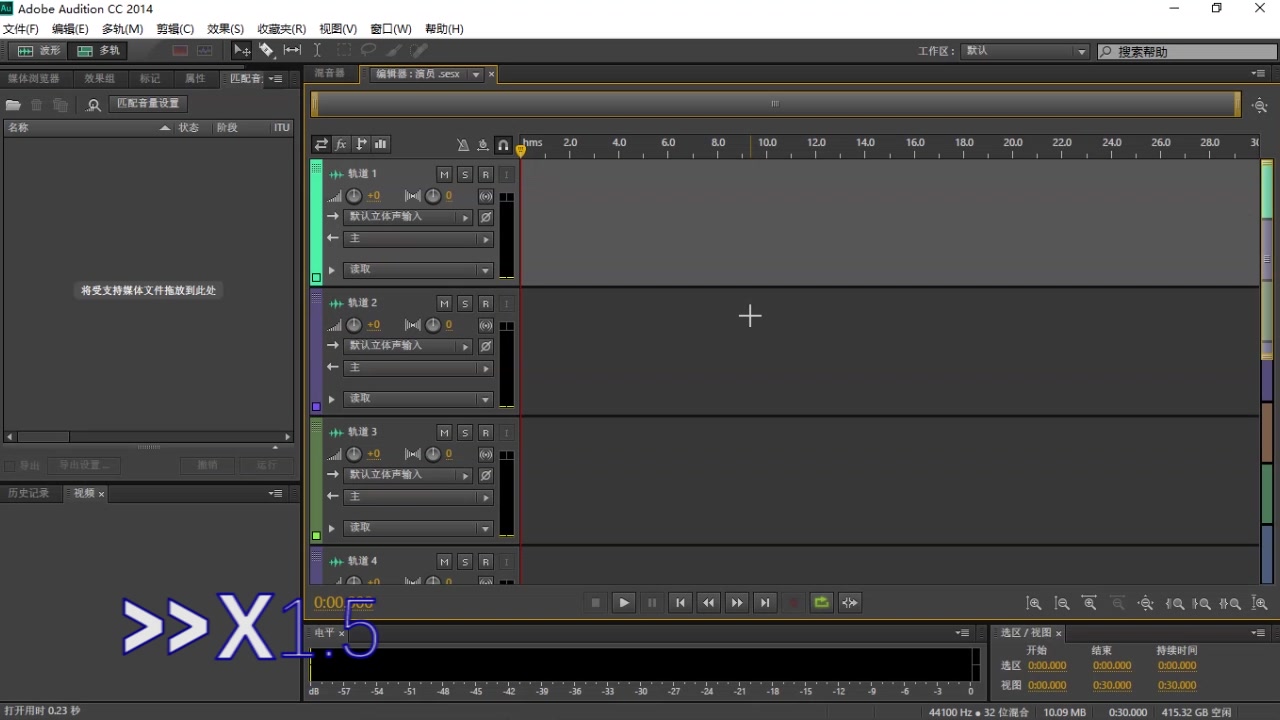Show the sends view
Image resolution: width=1280 pixels, height=720 pixels.
tap(361, 144)
